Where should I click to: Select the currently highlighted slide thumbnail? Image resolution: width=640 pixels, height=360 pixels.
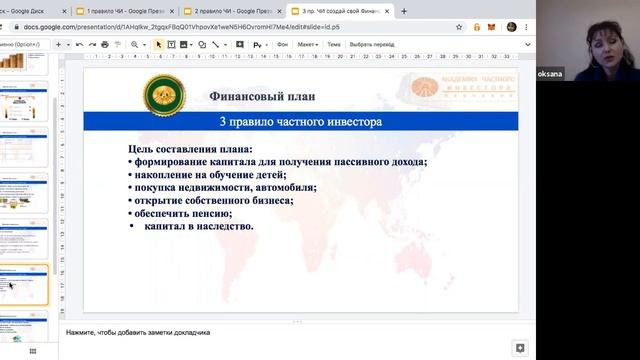coord(24,285)
